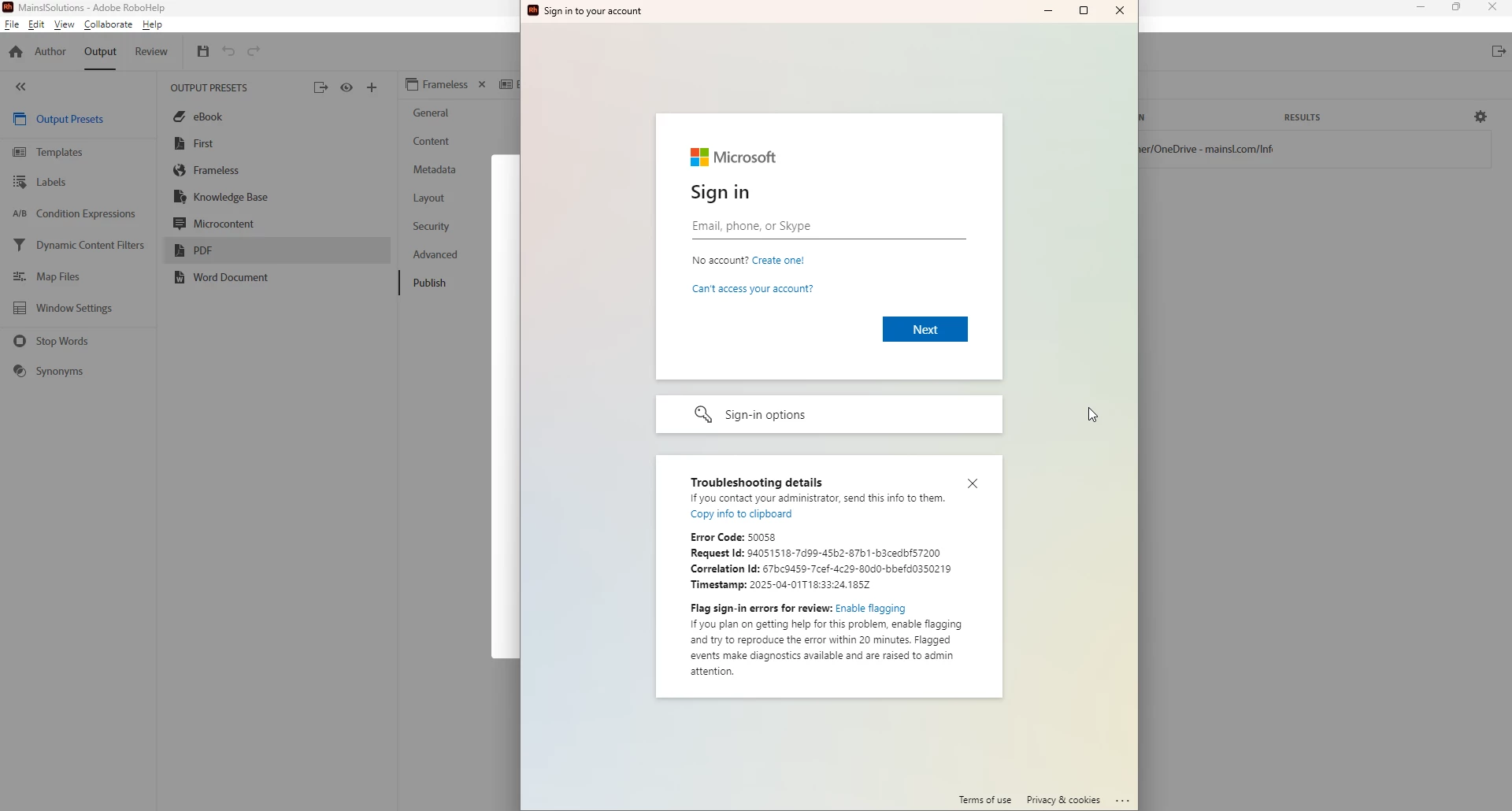This screenshot has width=1512, height=811.
Task: Open Sign-in options
Action: point(828,415)
